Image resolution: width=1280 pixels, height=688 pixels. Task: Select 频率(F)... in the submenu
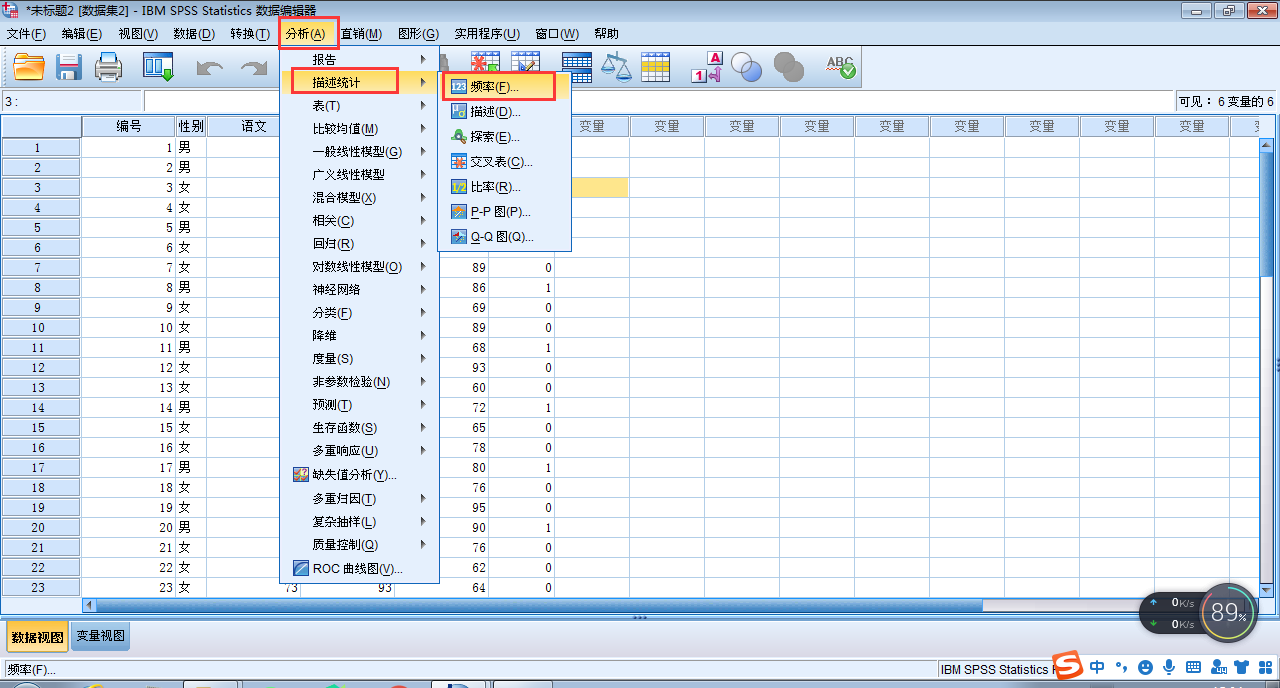pos(505,87)
